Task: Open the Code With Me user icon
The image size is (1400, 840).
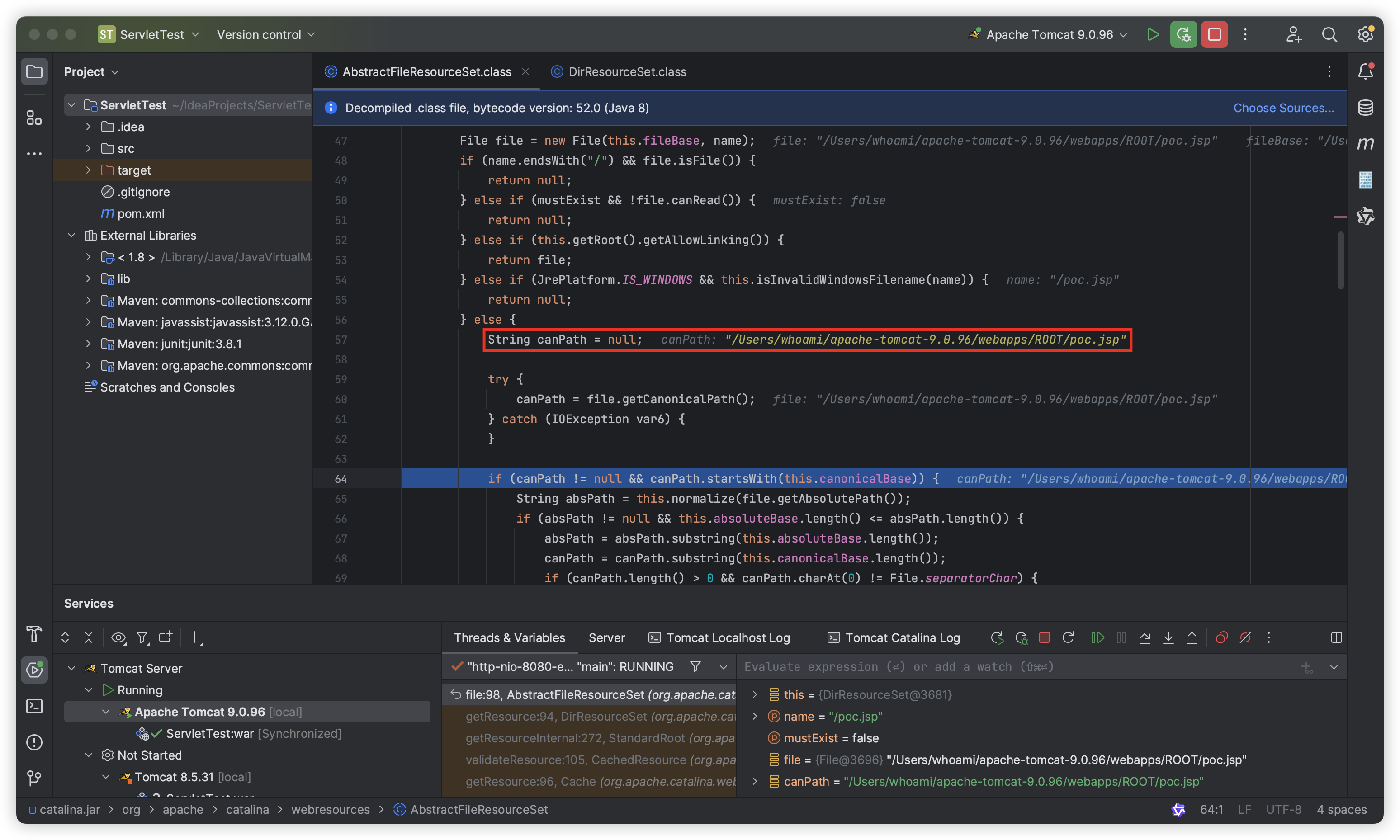Action: 1294,34
